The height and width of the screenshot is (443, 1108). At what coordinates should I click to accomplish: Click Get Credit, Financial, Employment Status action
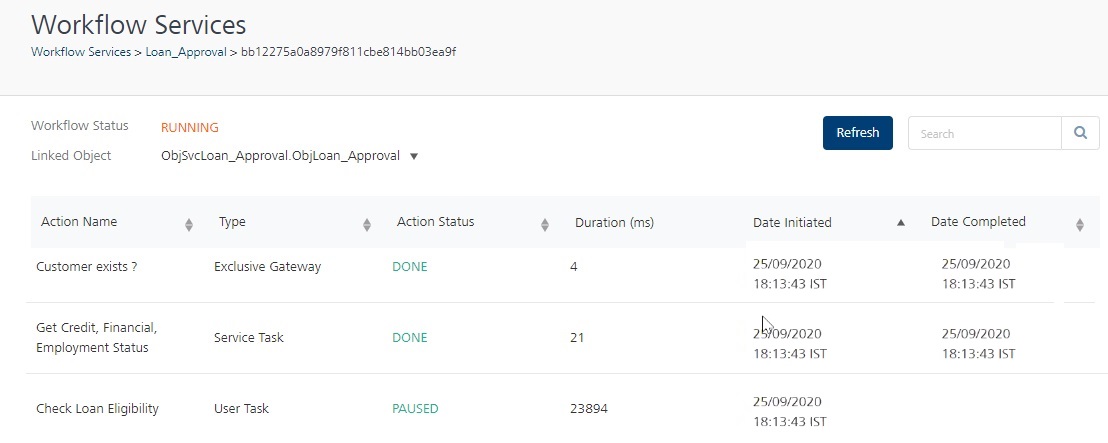[x=96, y=337]
